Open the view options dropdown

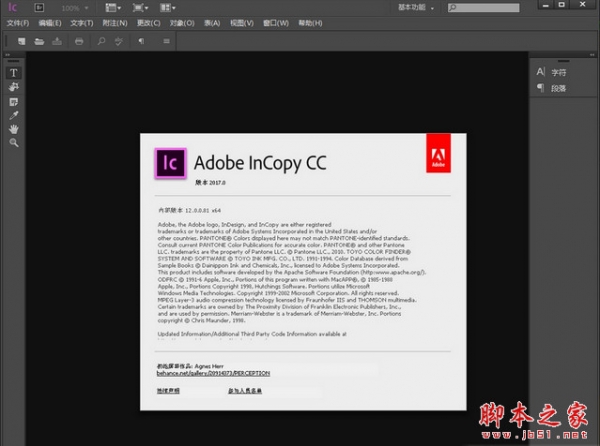[x=113, y=7]
